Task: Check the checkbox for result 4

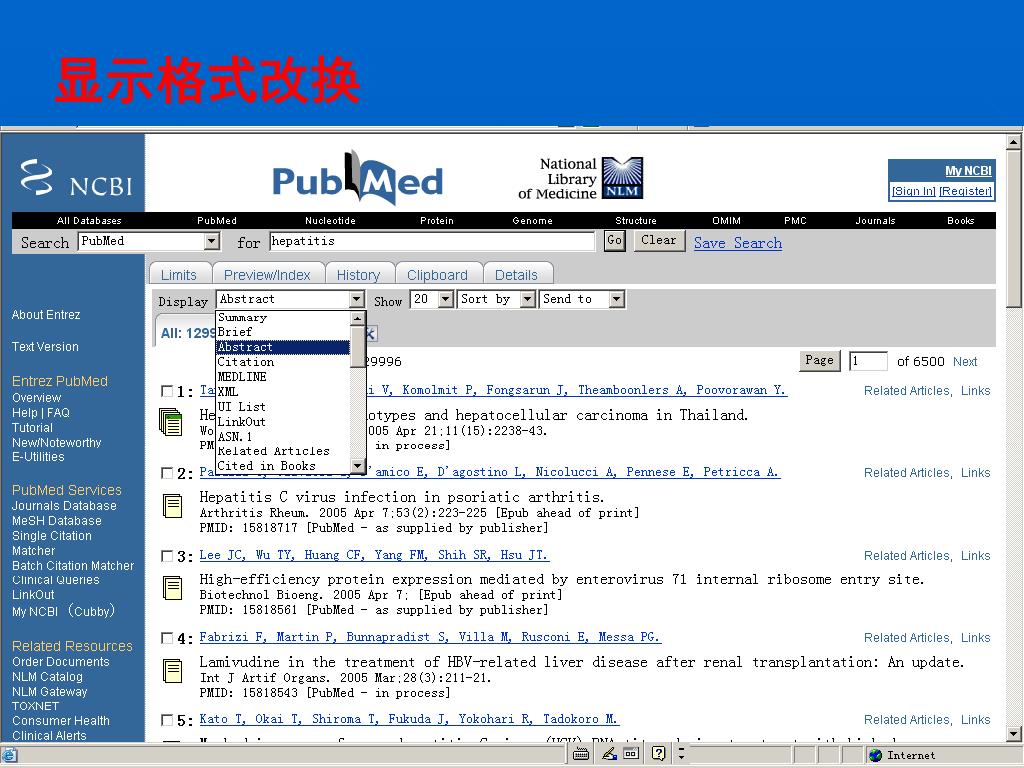Action: coord(167,638)
